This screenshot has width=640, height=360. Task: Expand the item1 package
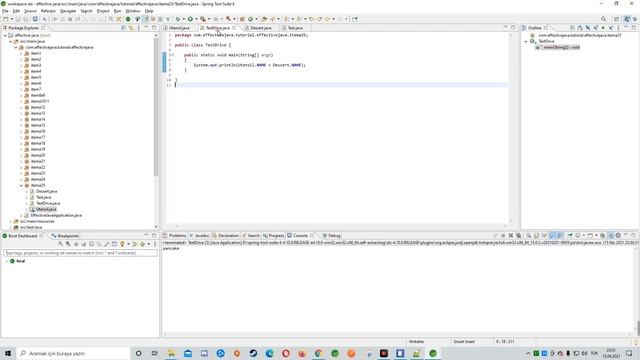(21, 53)
